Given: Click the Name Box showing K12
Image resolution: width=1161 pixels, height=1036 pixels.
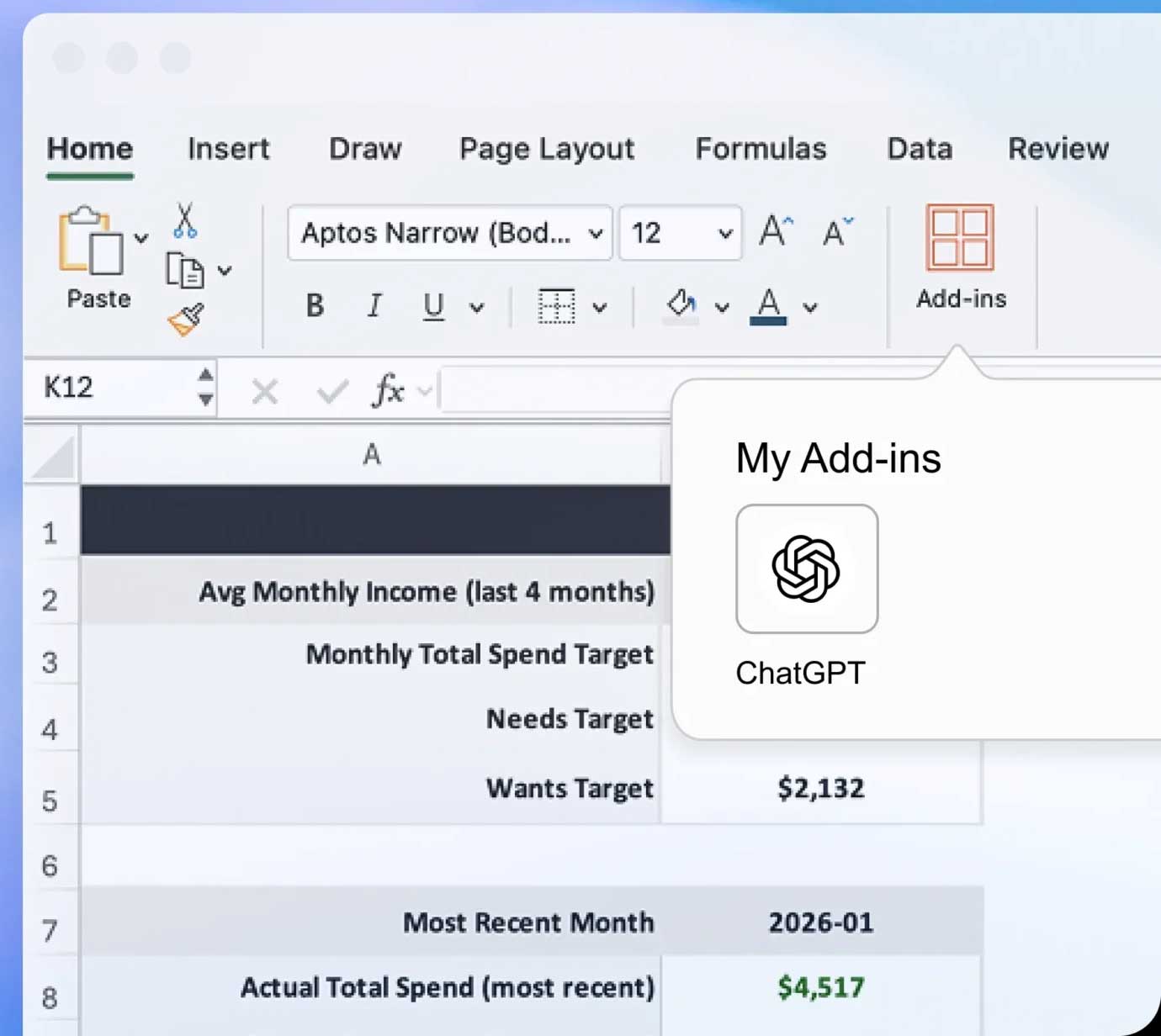Looking at the screenshot, I should click(x=109, y=388).
